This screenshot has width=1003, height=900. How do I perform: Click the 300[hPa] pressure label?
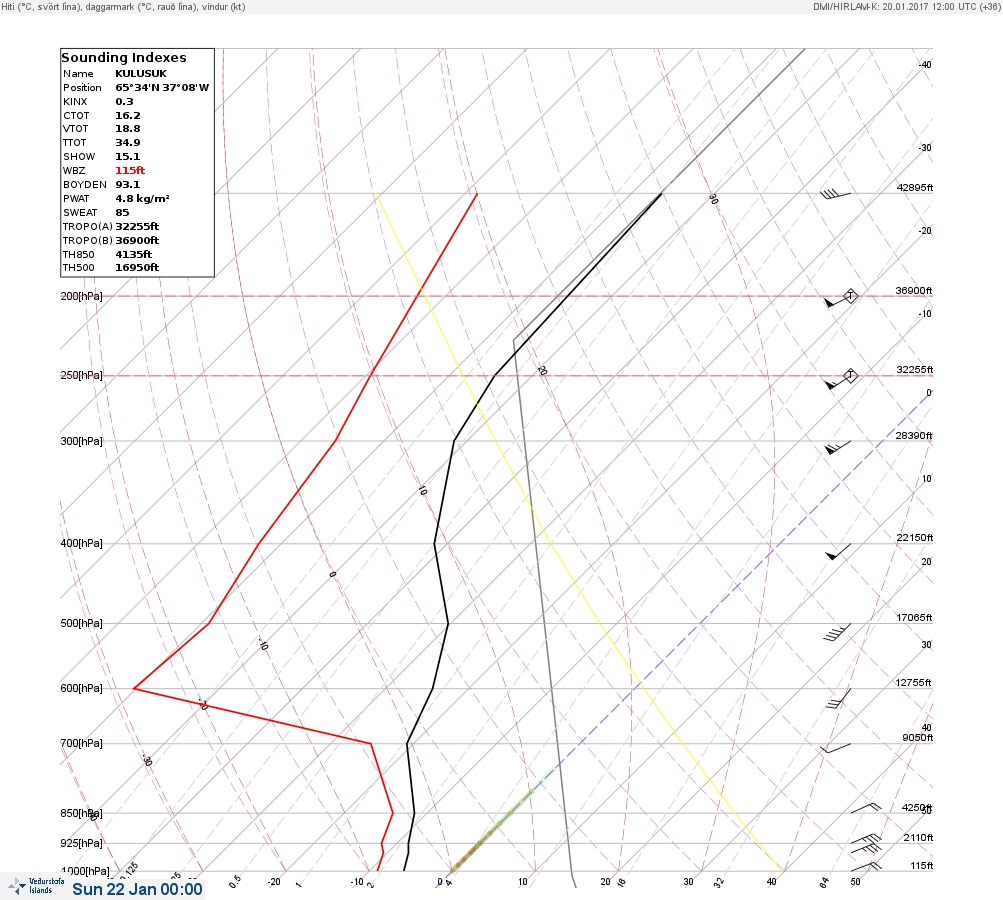[x=81, y=441]
